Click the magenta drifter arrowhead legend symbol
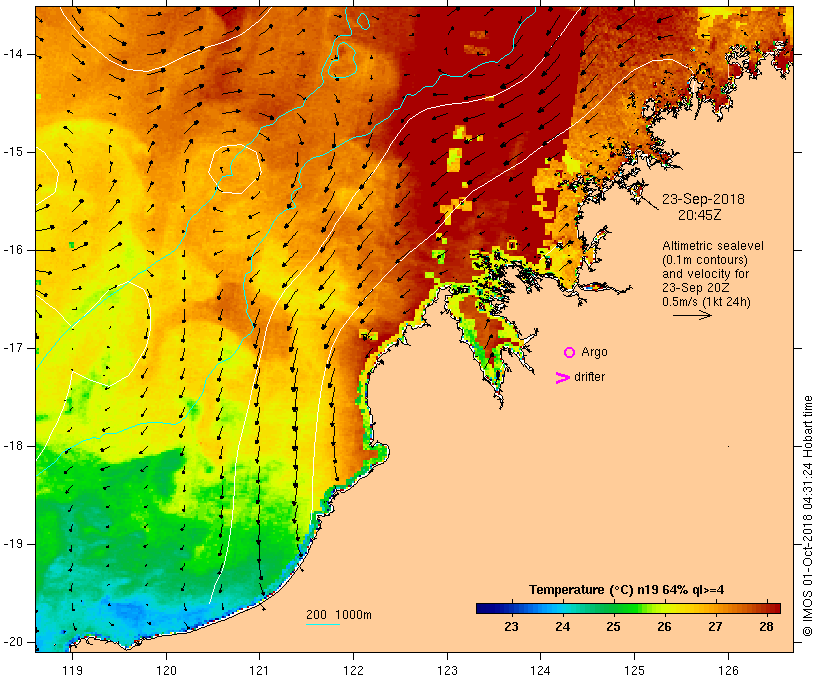The height and width of the screenshot is (680, 820). (563, 378)
